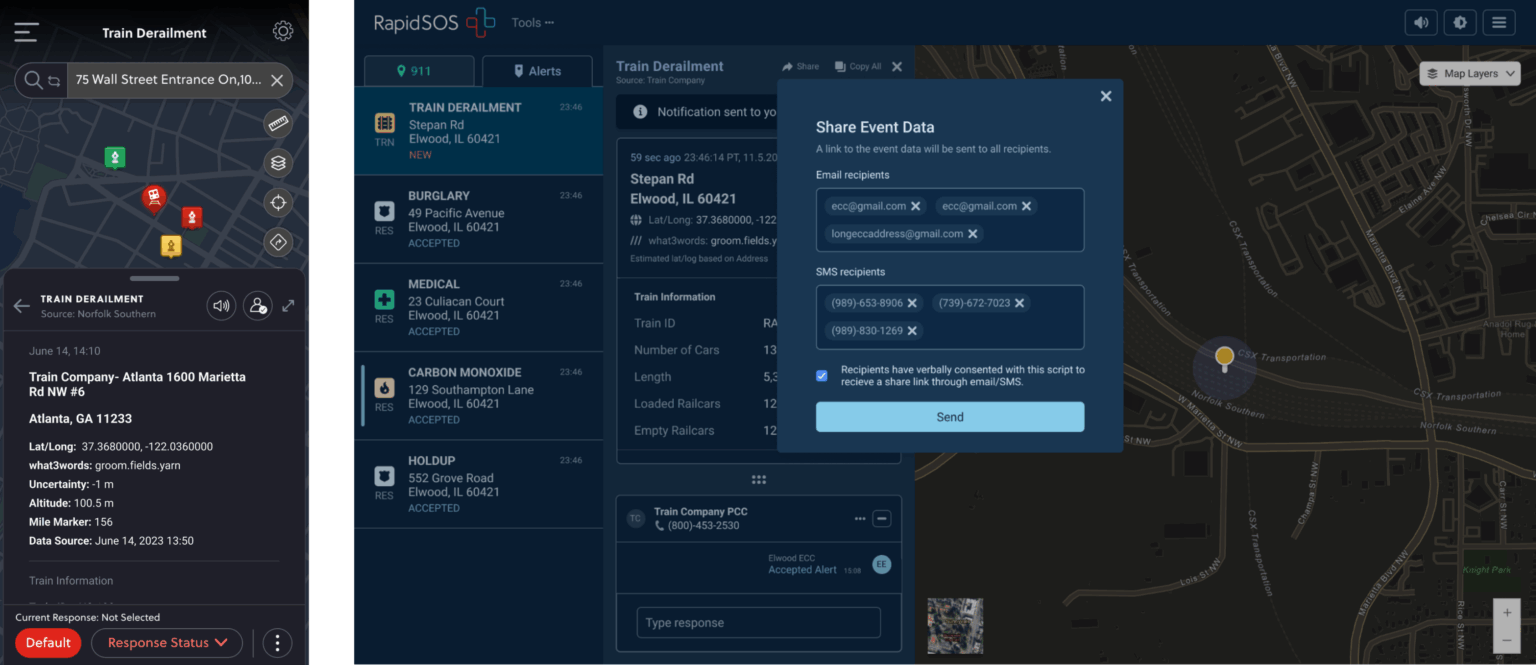Click the Share button in alert detail
This screenshot has height=665, width=1536.
tap(801, 66)
